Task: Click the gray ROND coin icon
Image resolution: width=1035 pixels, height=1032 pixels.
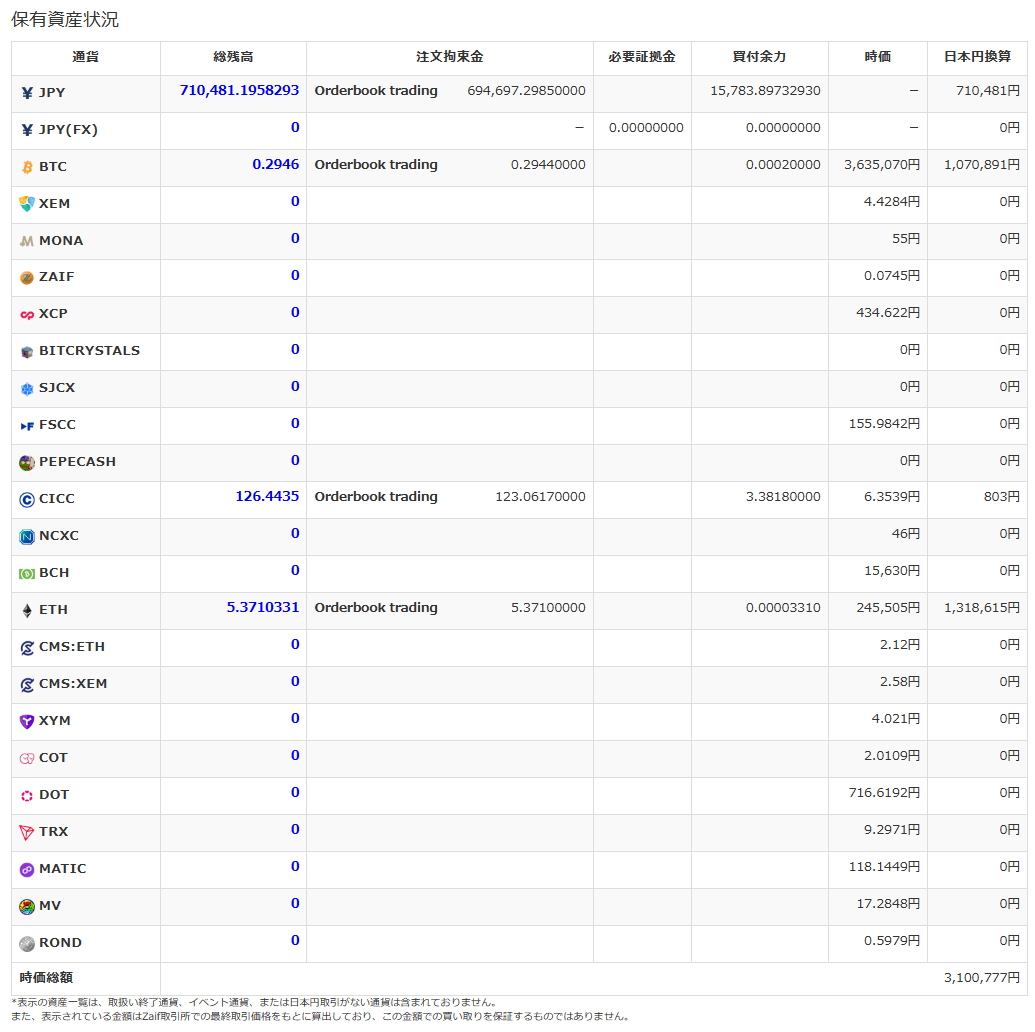Action: pos(27,944)
